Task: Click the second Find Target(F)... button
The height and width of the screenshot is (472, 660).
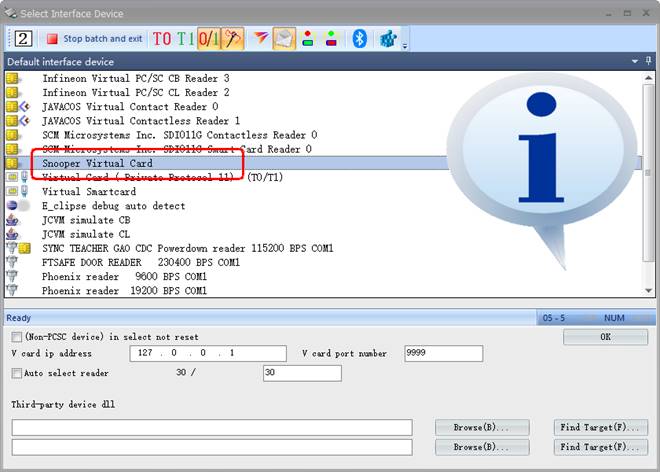Action: tap(600, 447)
